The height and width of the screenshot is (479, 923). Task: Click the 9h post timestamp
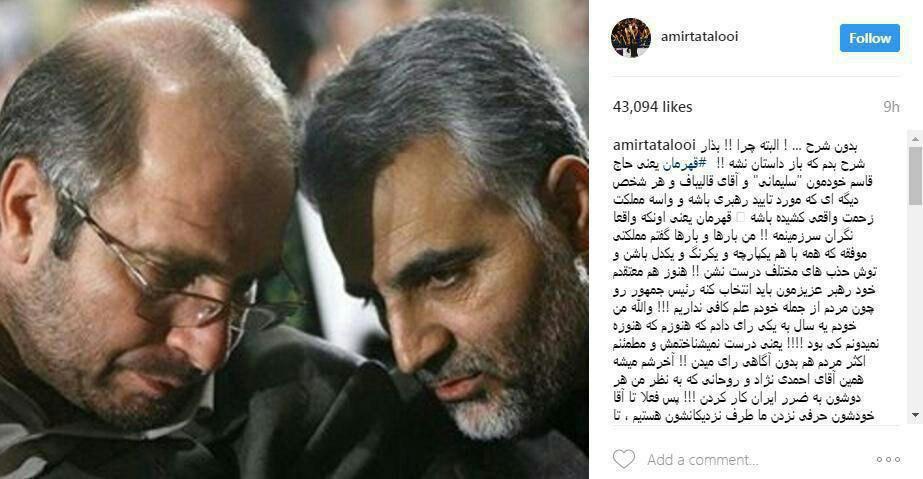[x=891, y=107]
